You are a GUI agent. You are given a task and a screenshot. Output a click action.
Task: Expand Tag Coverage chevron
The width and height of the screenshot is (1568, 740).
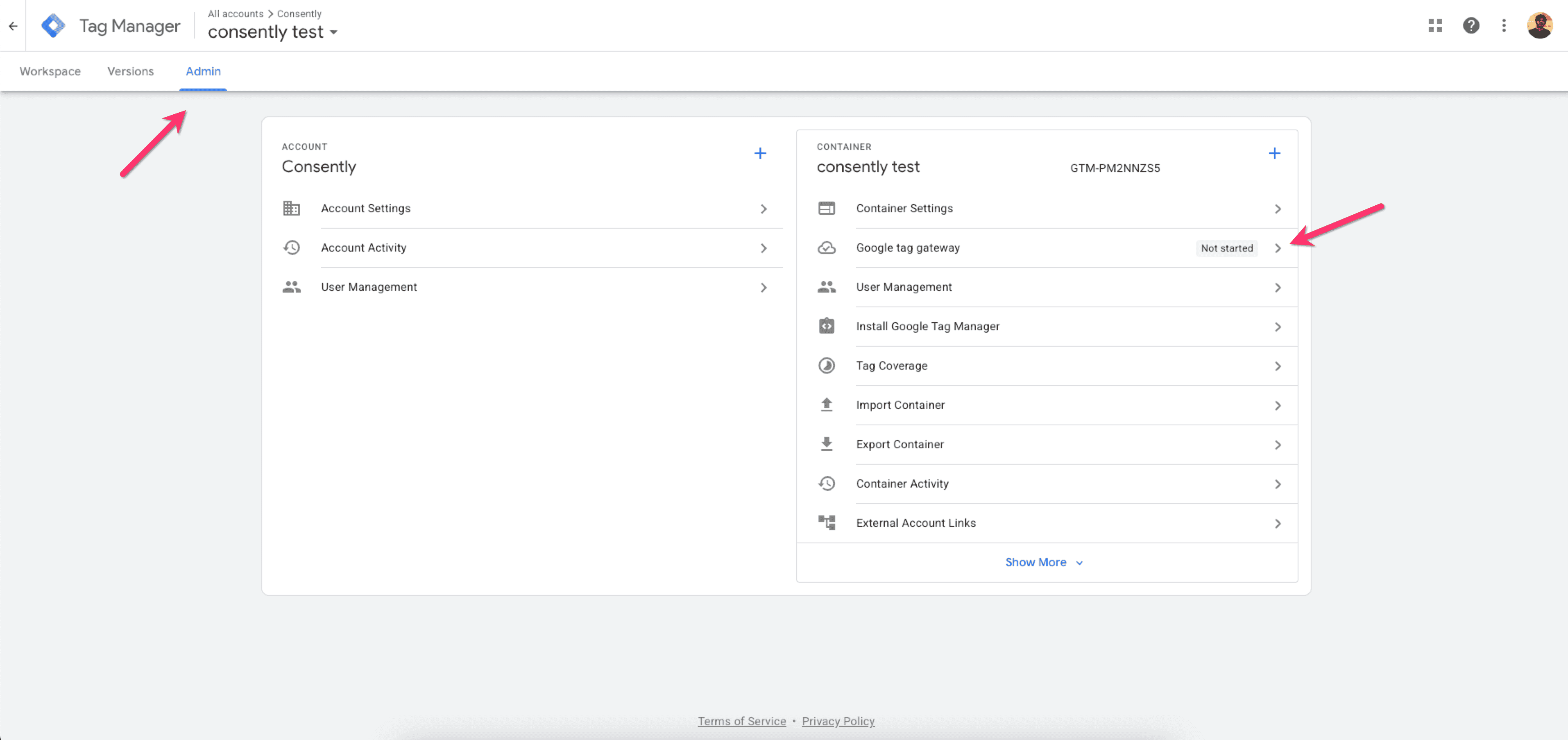pos(1278,366)
